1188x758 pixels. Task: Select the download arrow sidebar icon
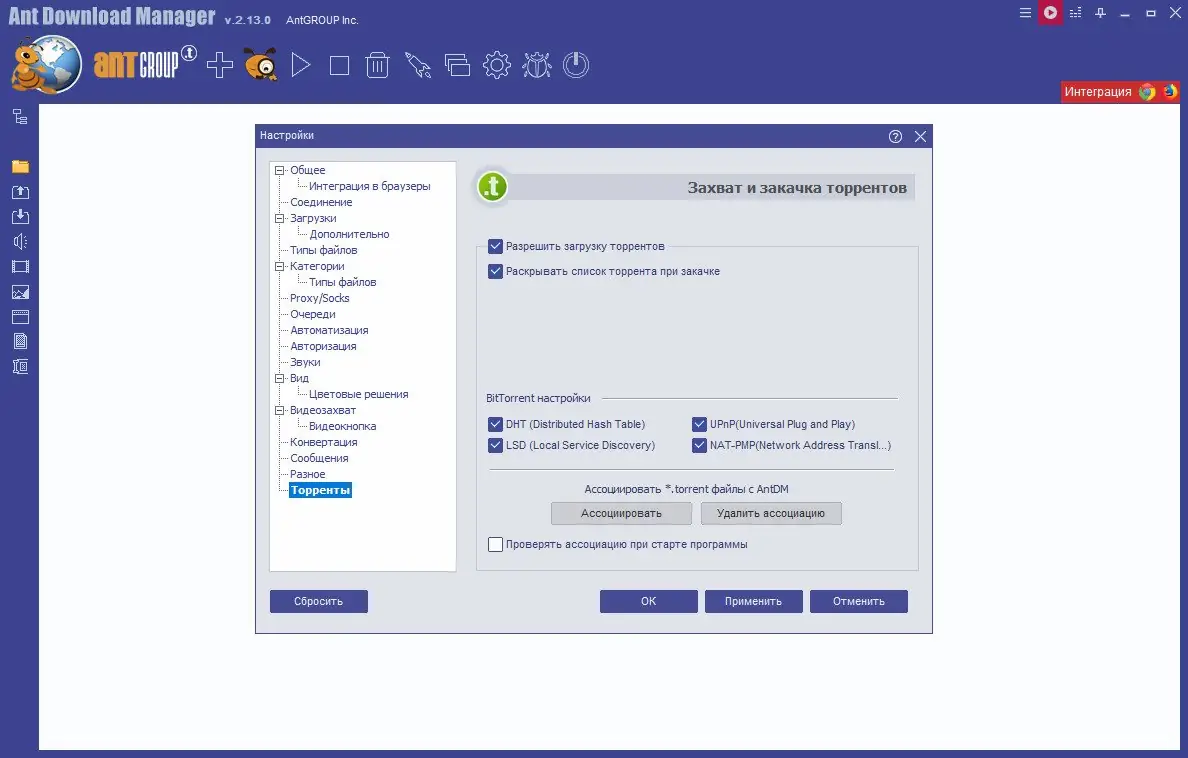coord(20,217)
